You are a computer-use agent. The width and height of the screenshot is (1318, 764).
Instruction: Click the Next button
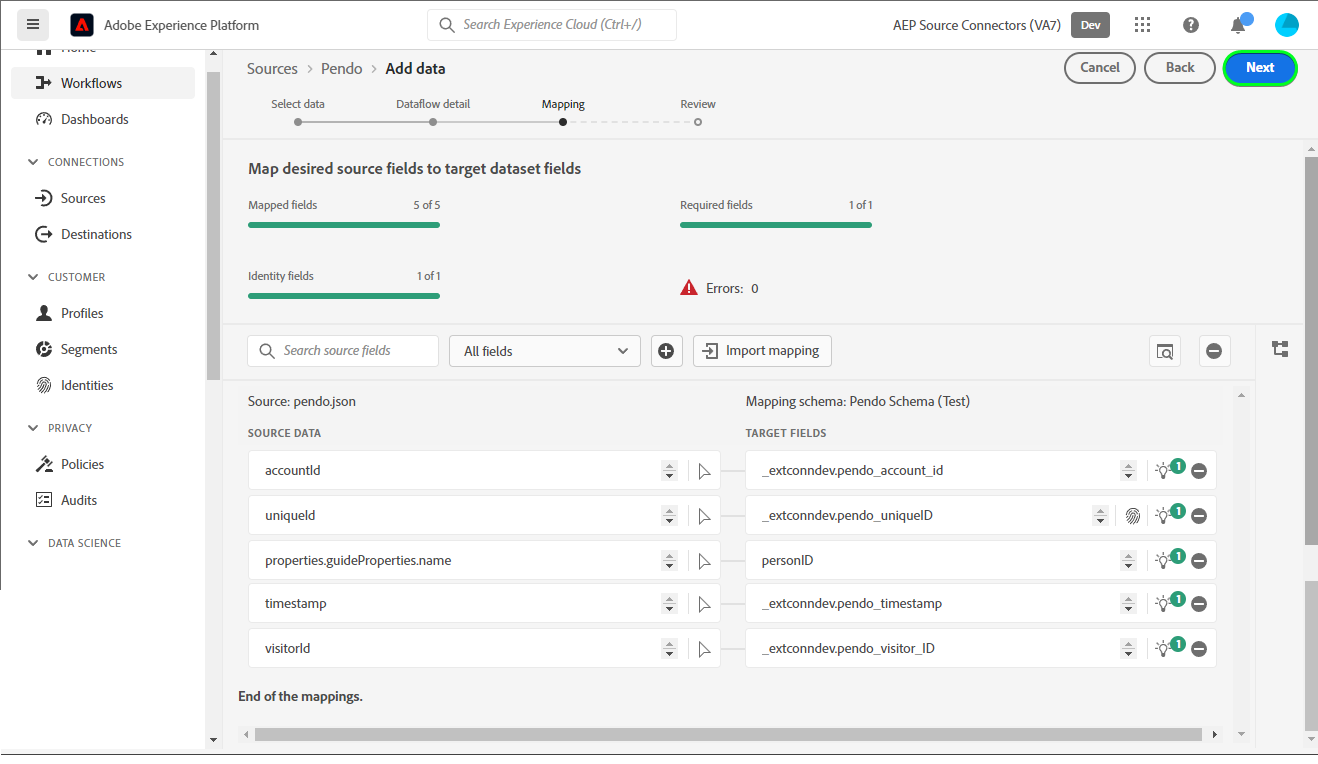(1260, 68)
